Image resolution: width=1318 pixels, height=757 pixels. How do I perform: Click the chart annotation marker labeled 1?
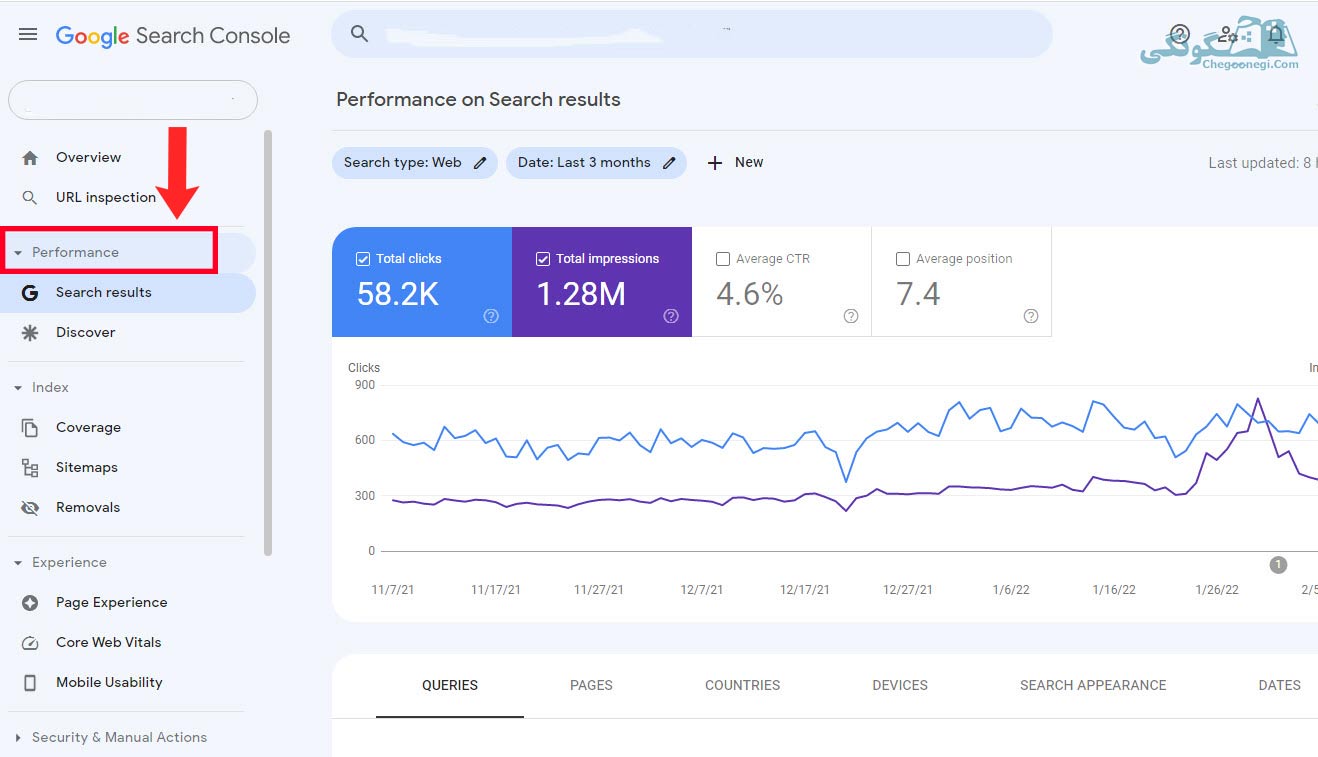1278,565
